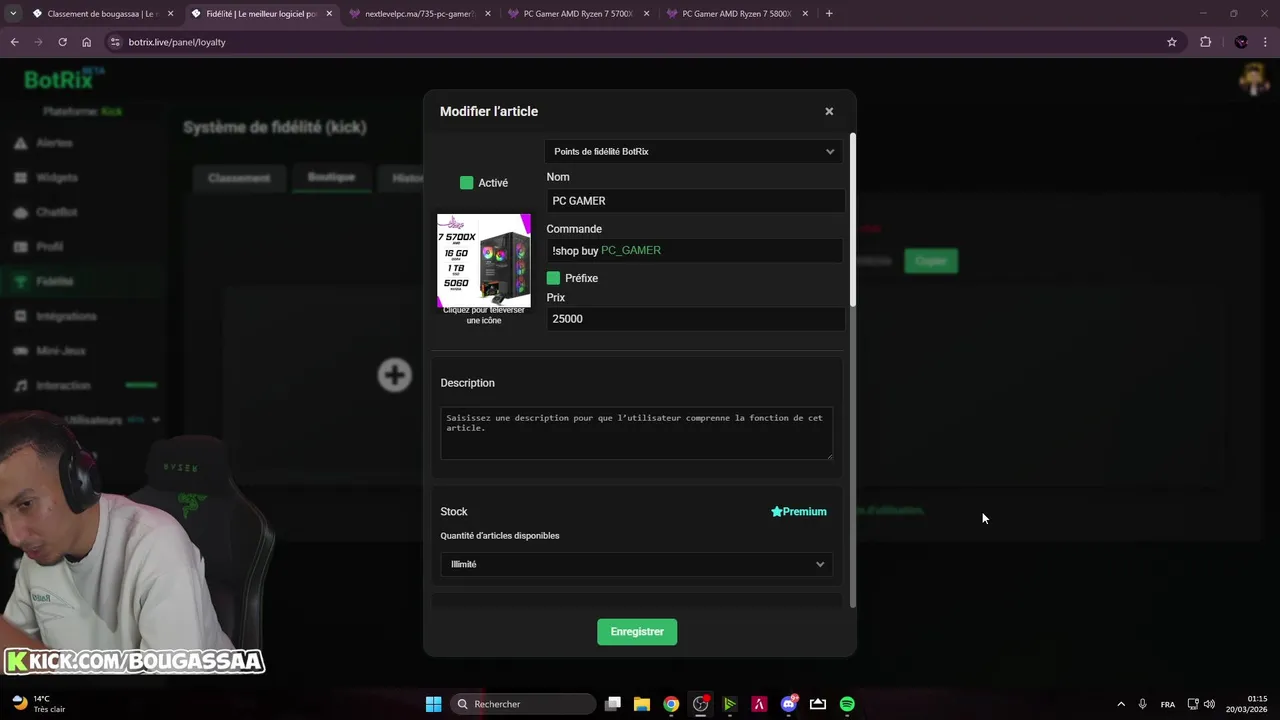1280x720 pixels.
Task: Open the browser extensions puzzle icon
Action: [x=1205, y=42]
